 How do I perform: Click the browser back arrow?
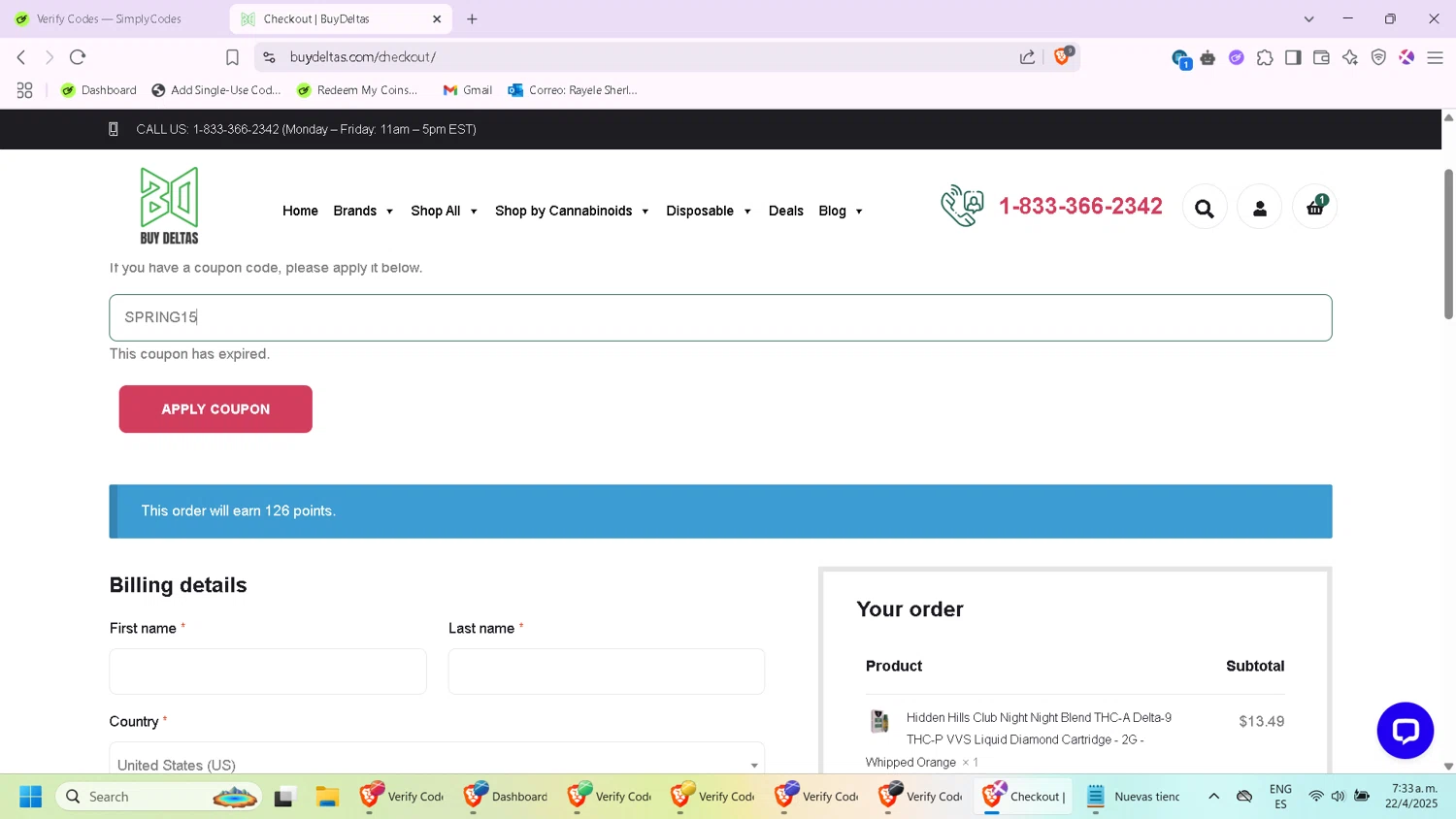coord(21,57)
